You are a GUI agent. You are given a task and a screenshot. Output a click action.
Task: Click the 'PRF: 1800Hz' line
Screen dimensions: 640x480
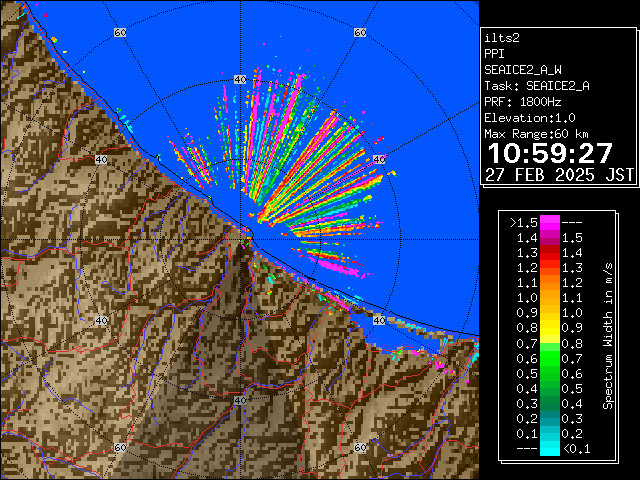click(523, 102)
